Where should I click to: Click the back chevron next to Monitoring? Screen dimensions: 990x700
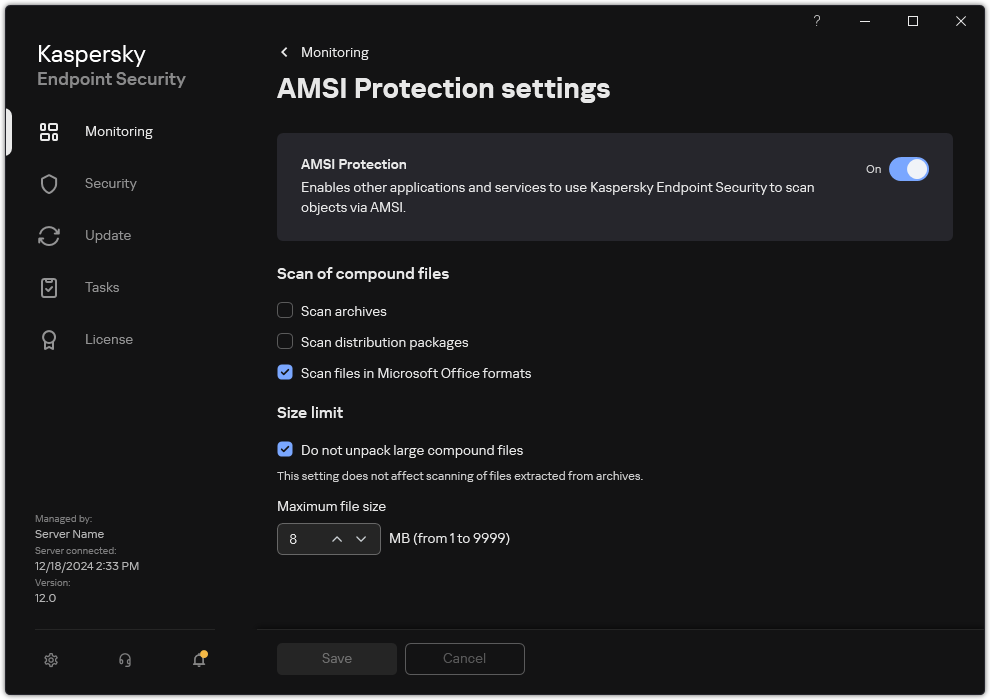[x=284, y=52]
